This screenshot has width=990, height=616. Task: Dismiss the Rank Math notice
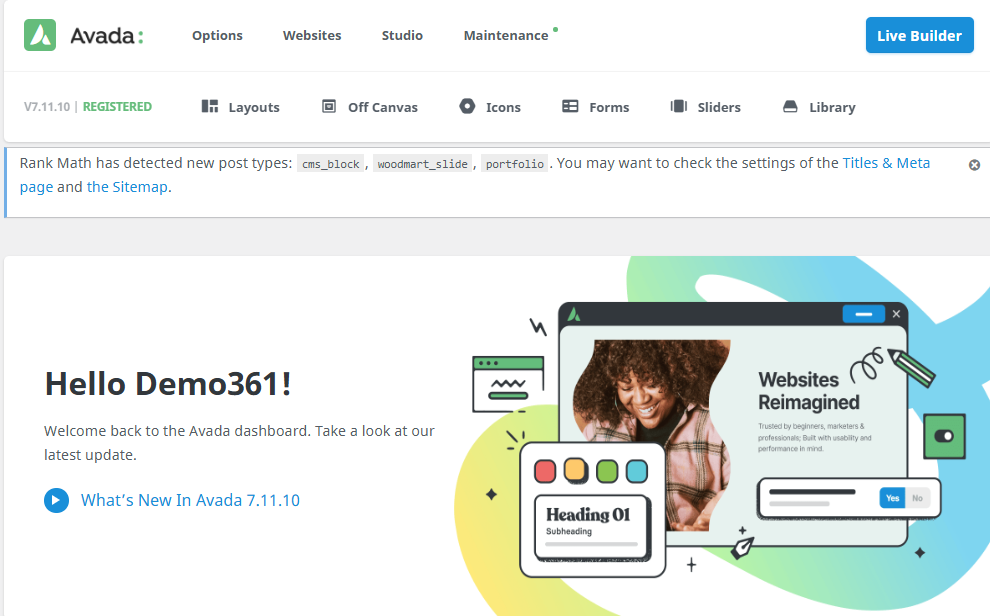click(x=974, y=165)
